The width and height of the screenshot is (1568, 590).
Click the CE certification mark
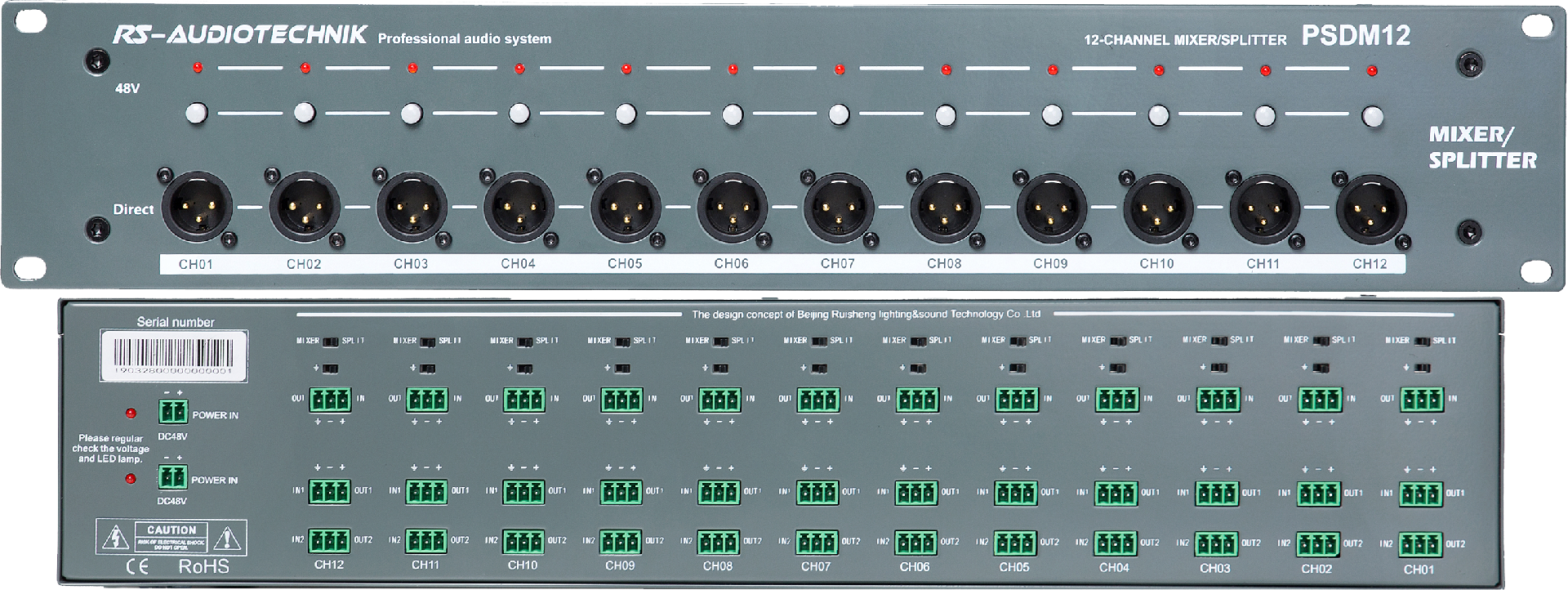coord(137,566)
